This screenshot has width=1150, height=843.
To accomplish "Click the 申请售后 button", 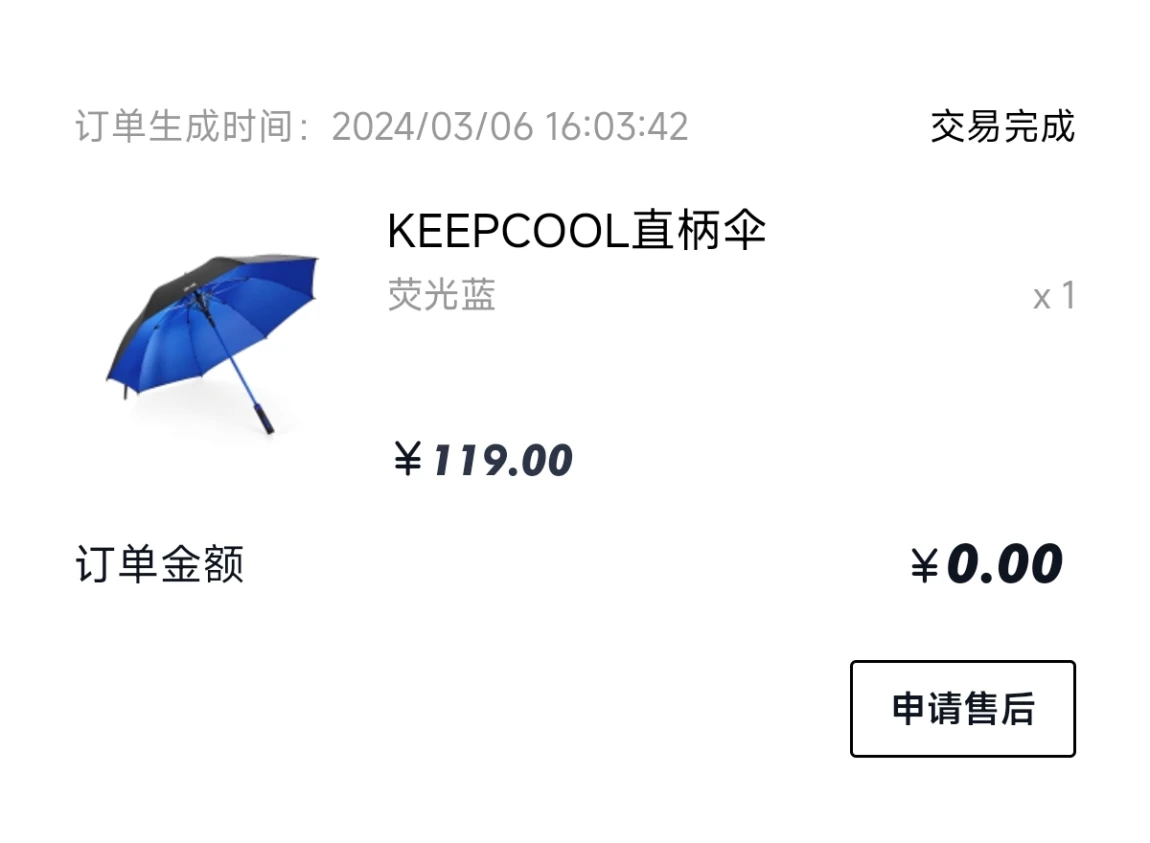I will click(x=962, y=708).
